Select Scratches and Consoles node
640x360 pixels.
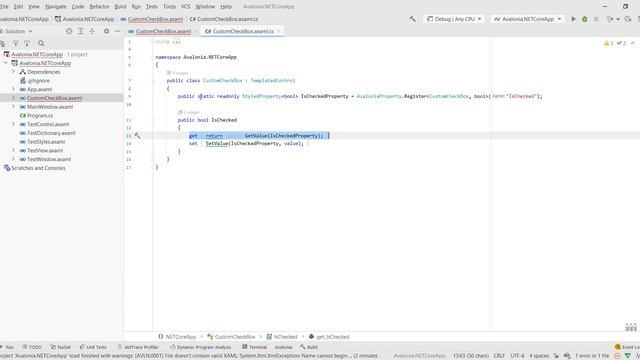point(38,168)
